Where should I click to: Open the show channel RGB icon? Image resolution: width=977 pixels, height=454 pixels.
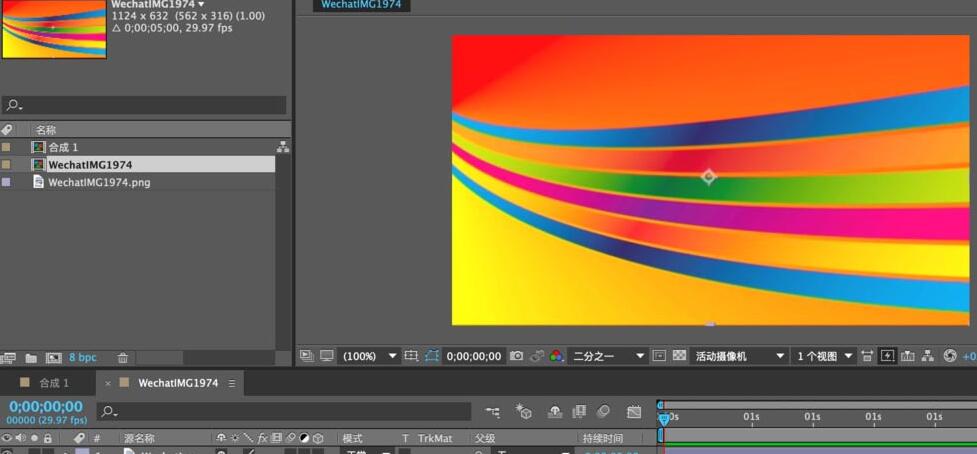click(x=556, y=356)
